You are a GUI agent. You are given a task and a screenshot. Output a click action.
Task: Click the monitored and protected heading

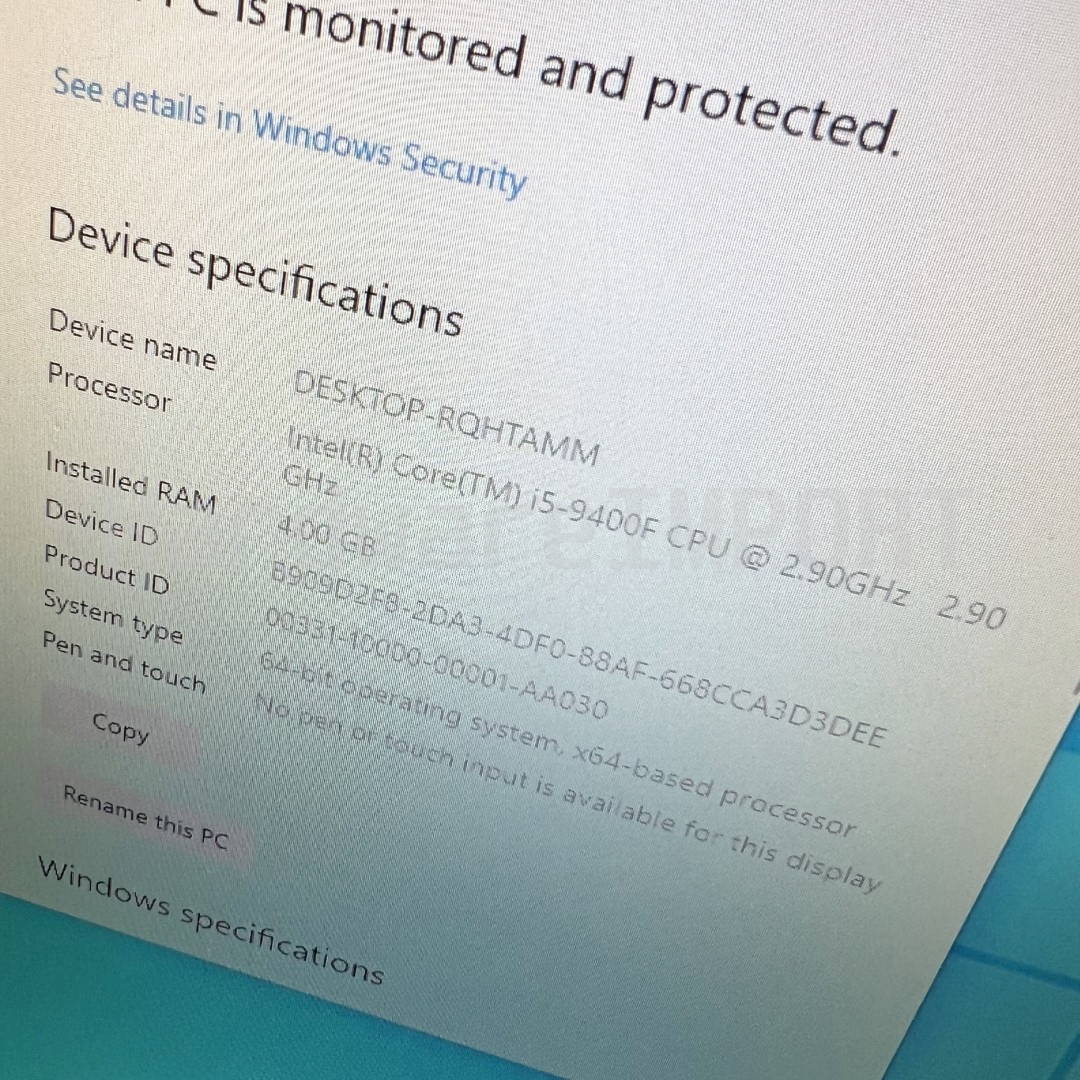592,76
